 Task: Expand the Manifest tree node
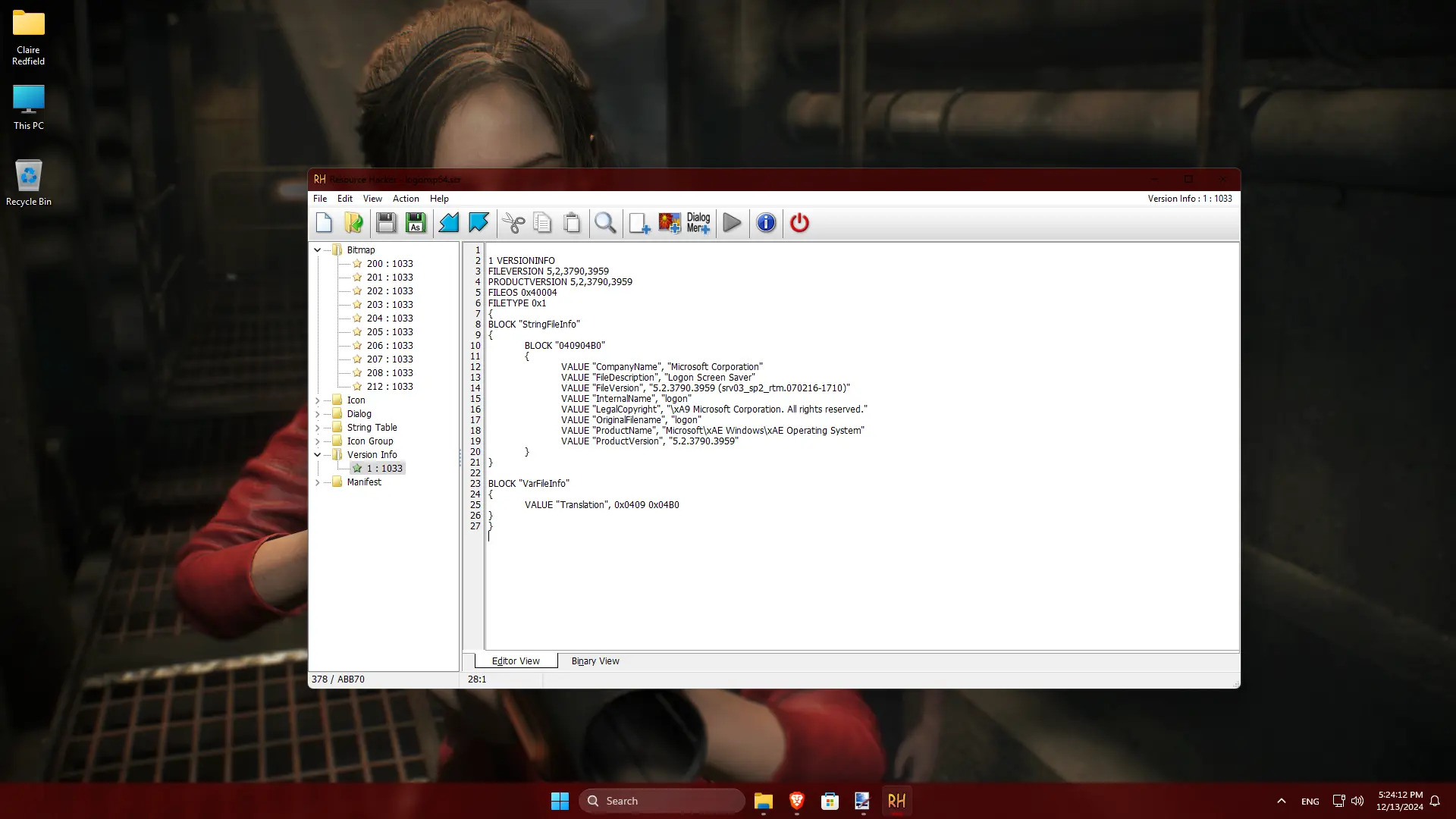click(x=318, y=482)
